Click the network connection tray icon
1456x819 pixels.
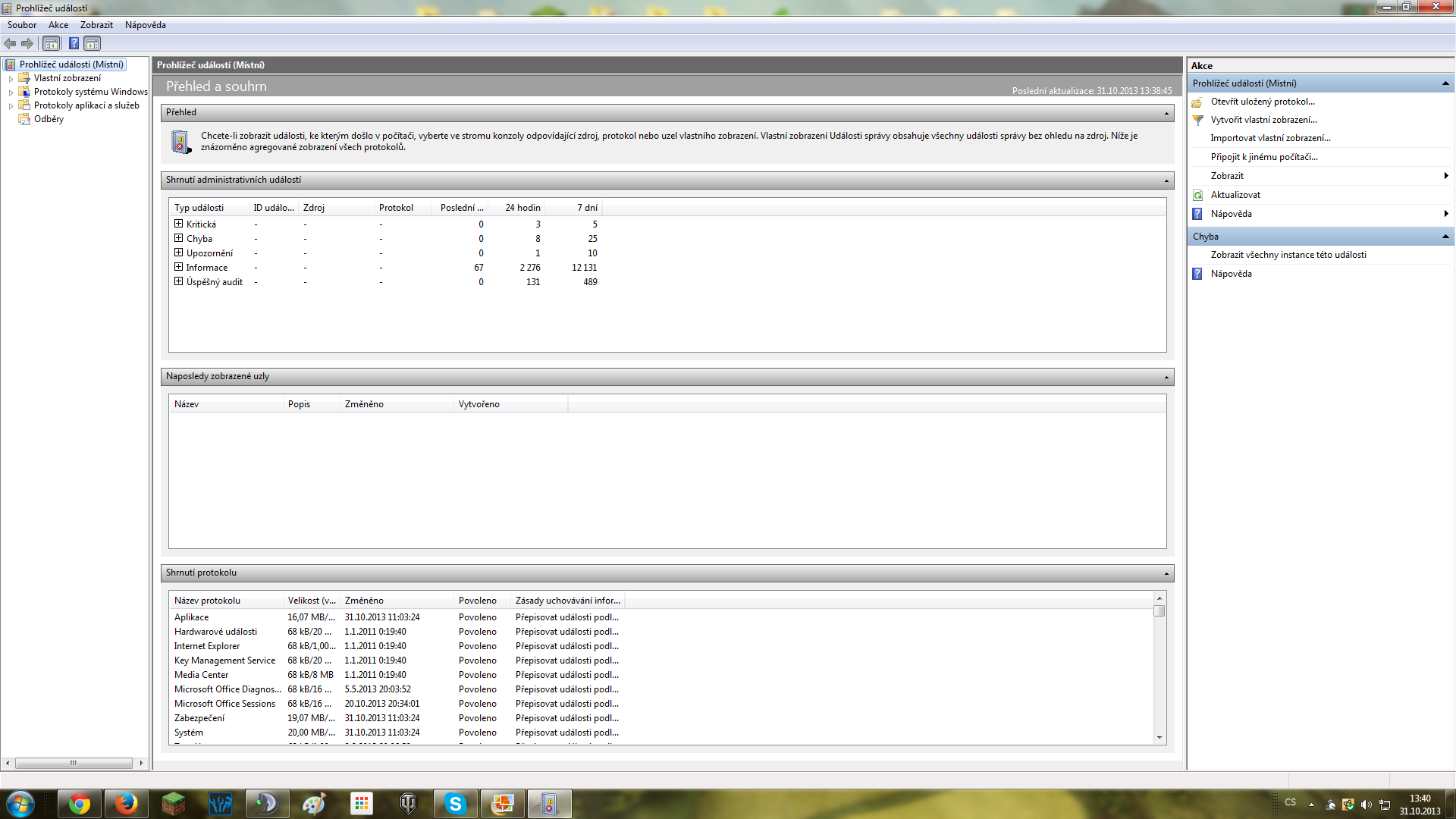tap(1384, 805)
